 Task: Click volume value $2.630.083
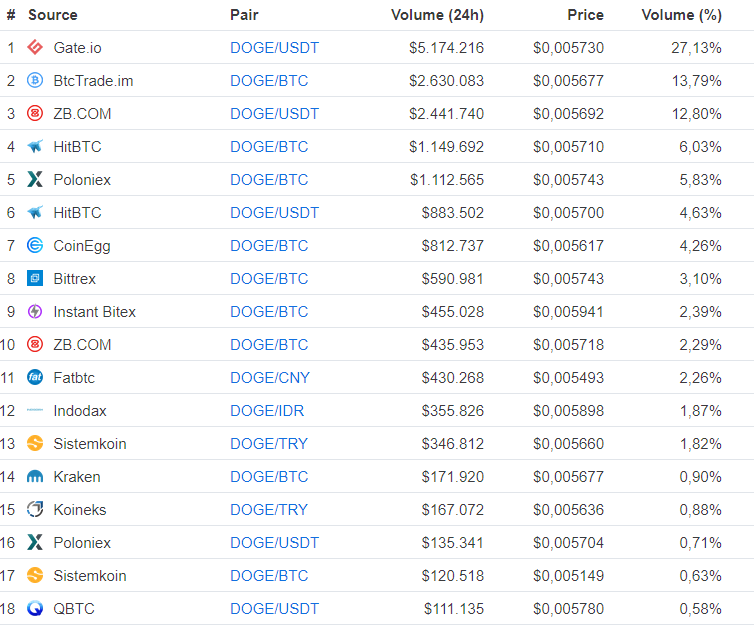(446, 81)
